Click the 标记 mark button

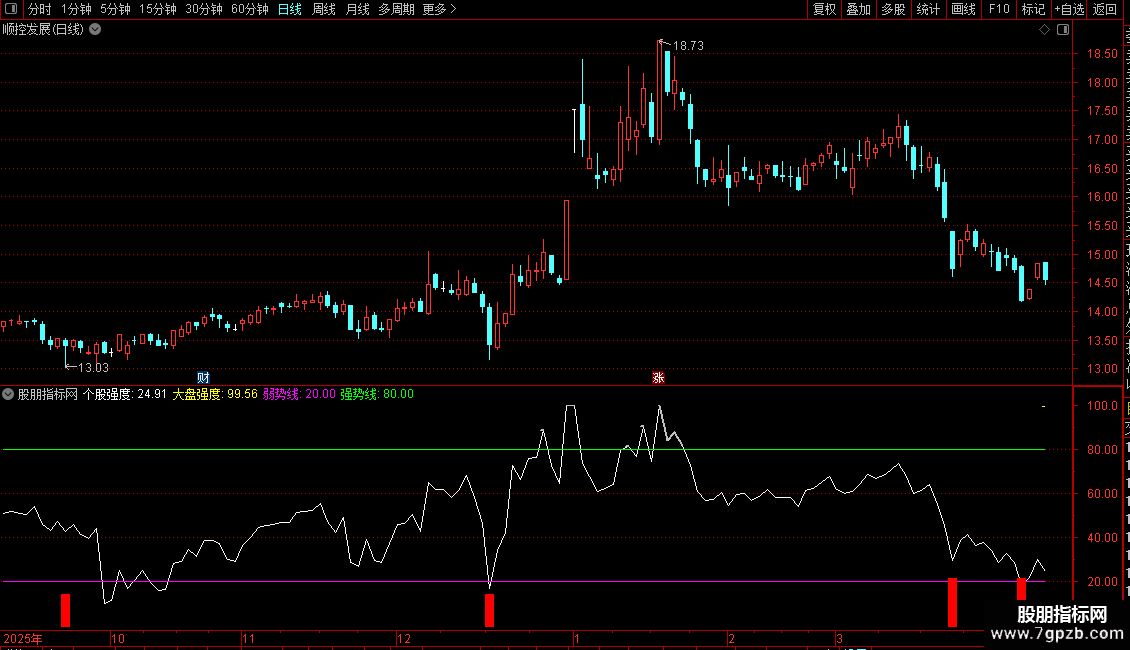pos(1033,9)
